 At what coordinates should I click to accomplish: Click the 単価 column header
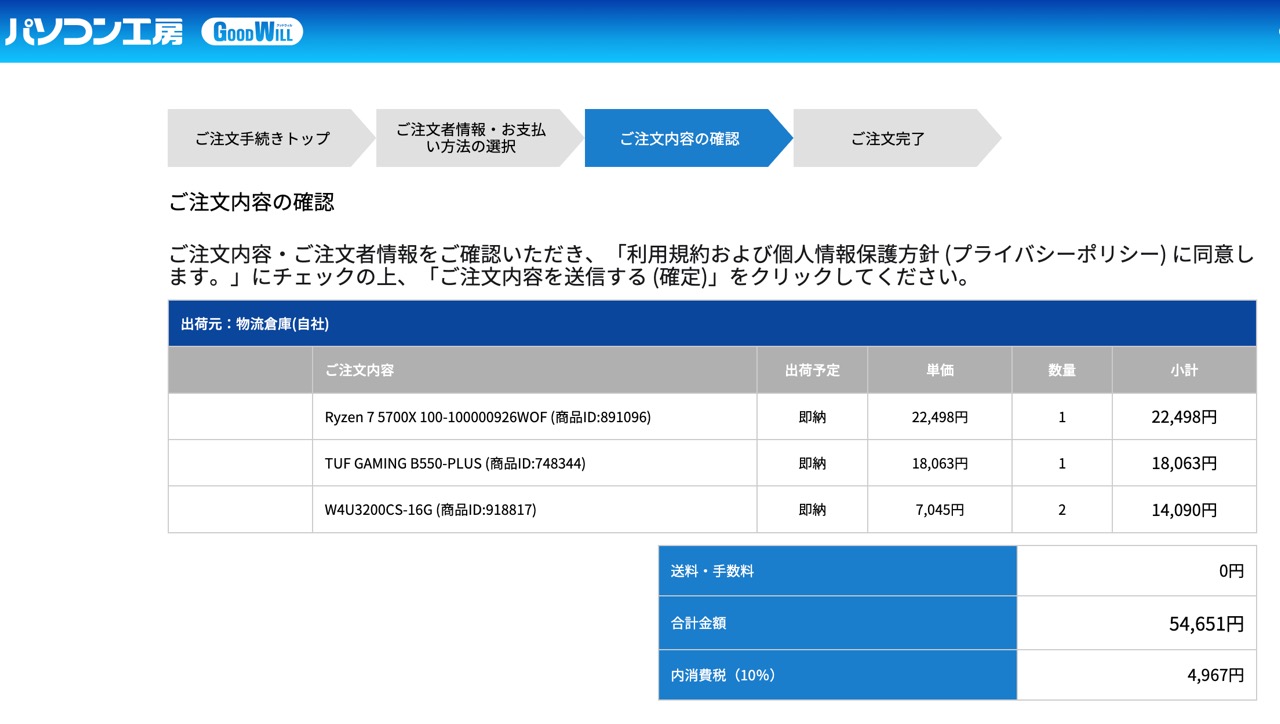940,370
